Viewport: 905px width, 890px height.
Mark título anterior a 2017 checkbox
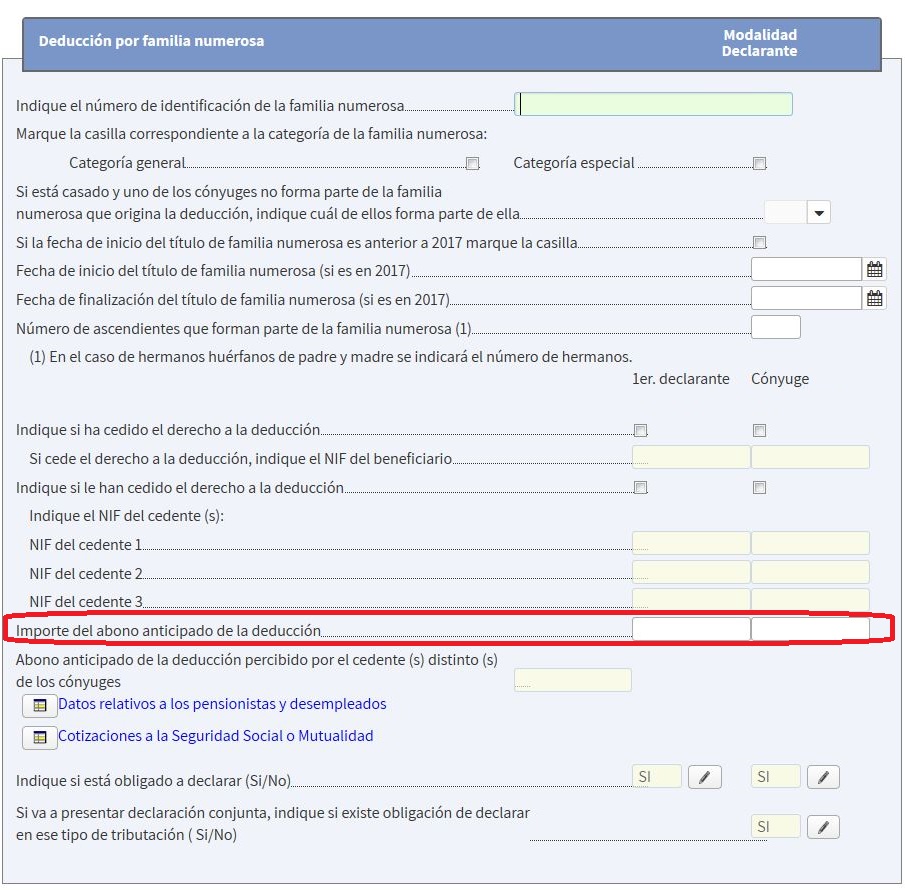[760, 243]
